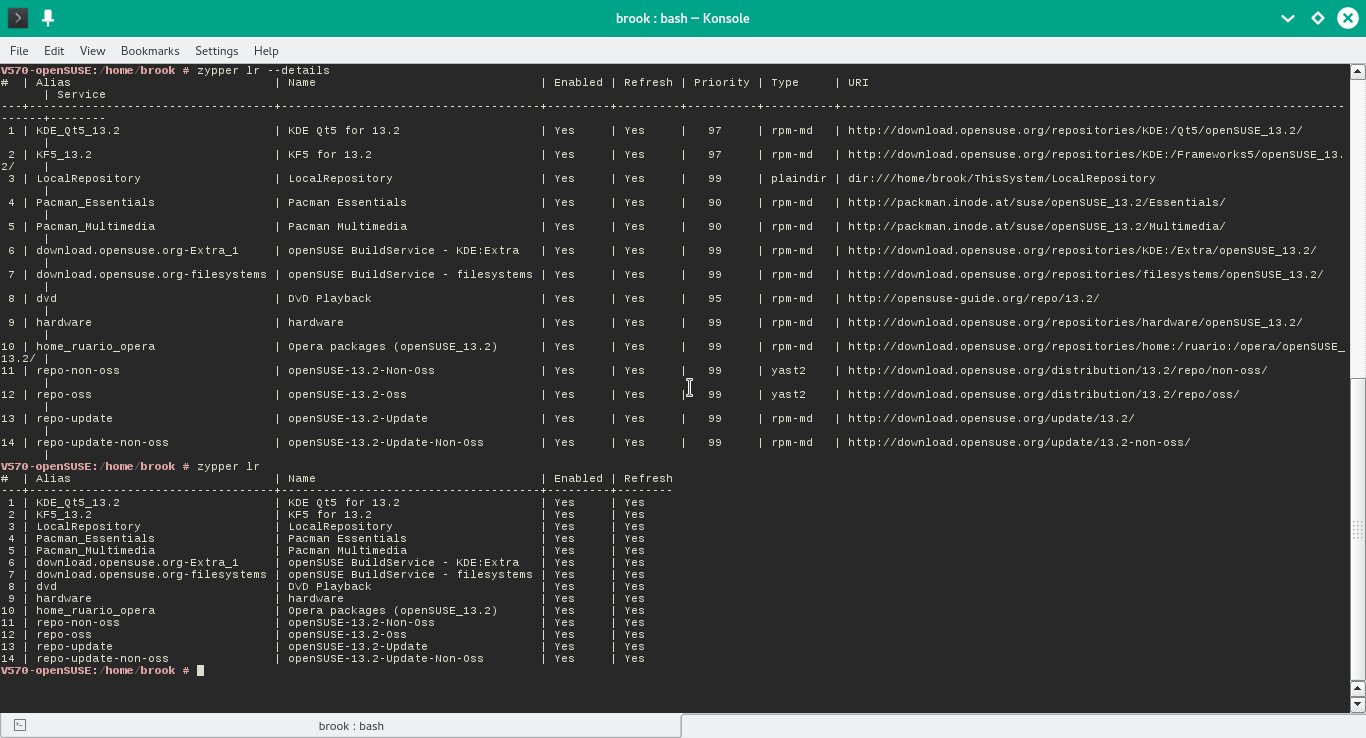Viewport: 1366px width, 738px height.
Task: Click 'DvD Playback' in the --details table
Action: (330, 299)
